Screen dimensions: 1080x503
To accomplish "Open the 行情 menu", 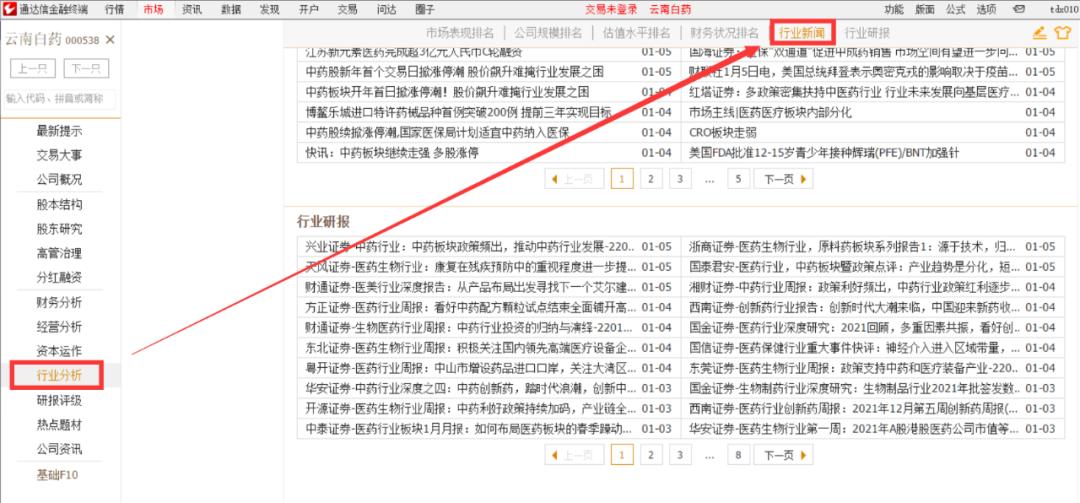I will click(115, 9).
